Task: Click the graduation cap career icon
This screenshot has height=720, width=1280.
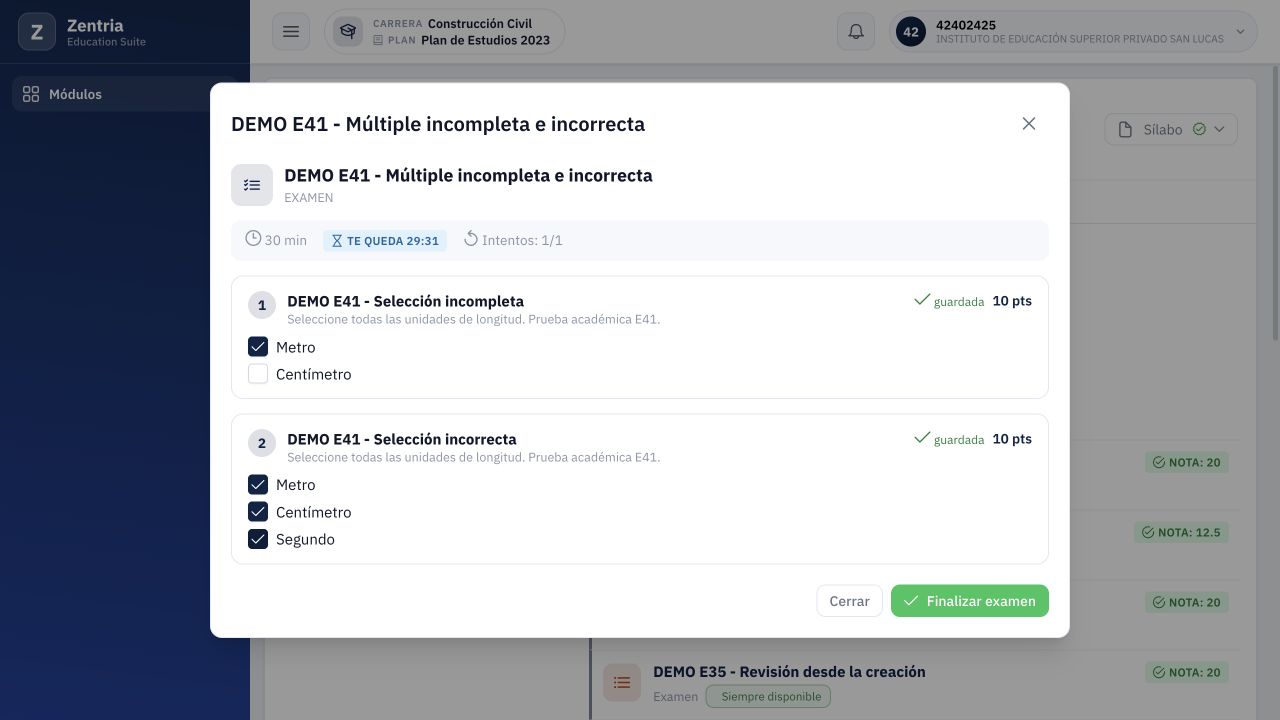Action: click(x=348, y=32)
